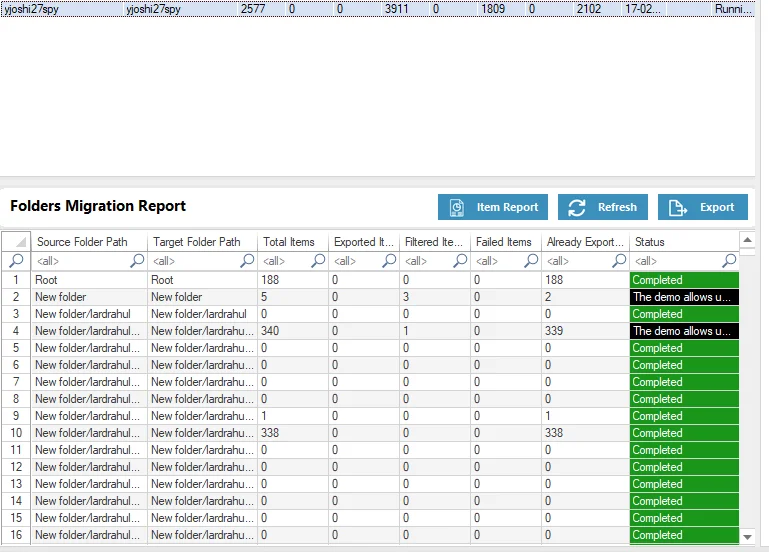769x552 pixels.
Task: Click Total Items value 5 in row 2
Action: (x=264, y=297)
